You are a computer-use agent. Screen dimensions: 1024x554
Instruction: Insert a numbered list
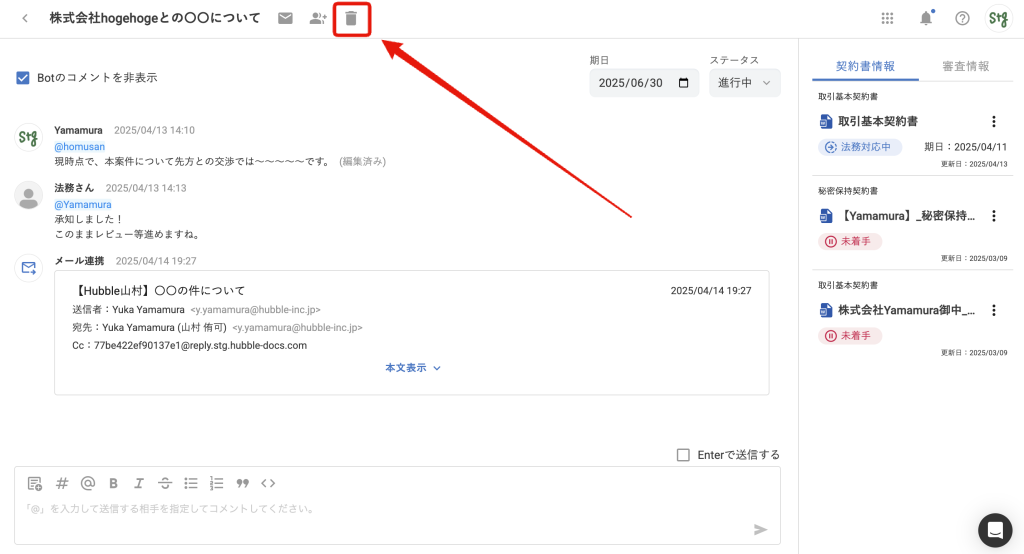click(216, 483)
